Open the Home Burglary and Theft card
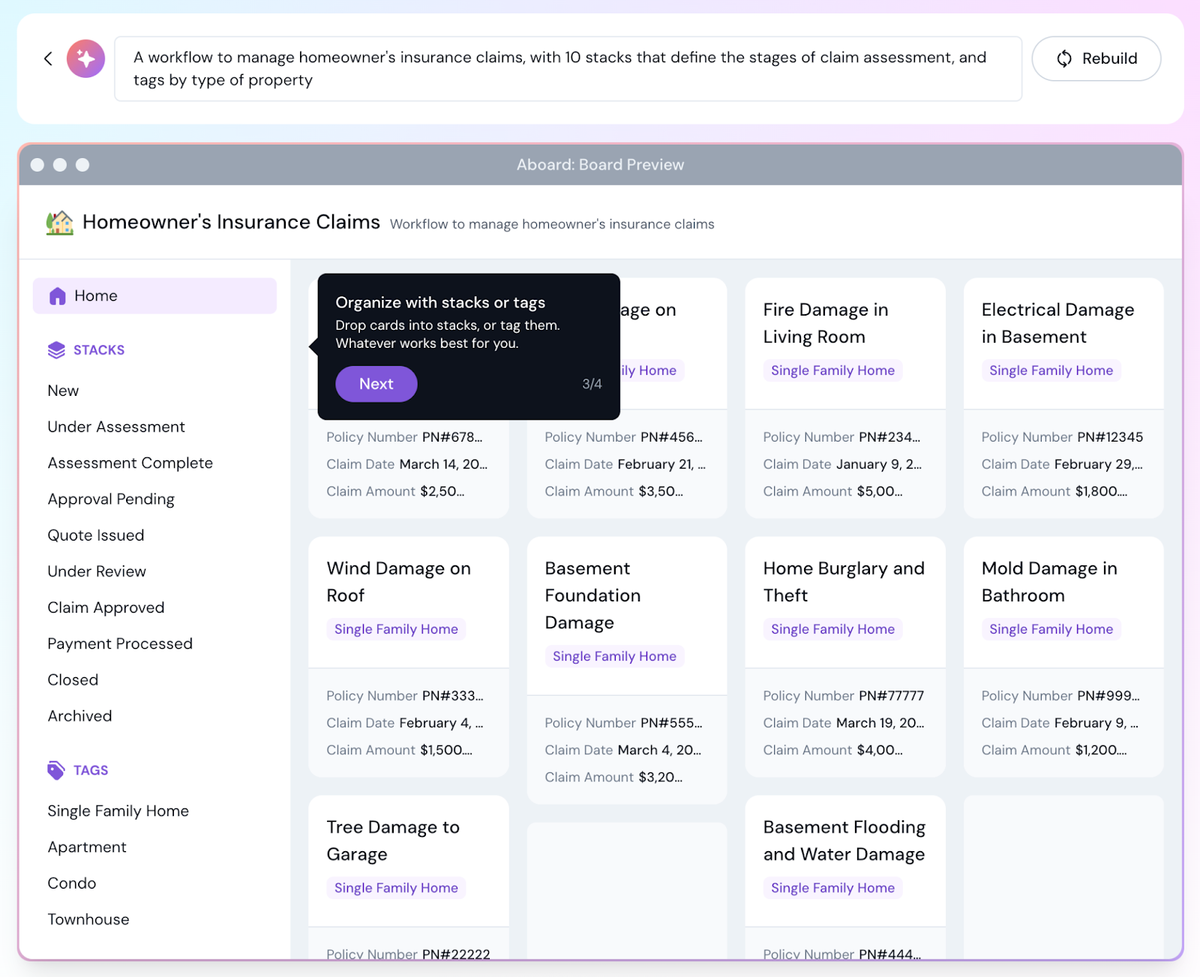 (843, 581)
